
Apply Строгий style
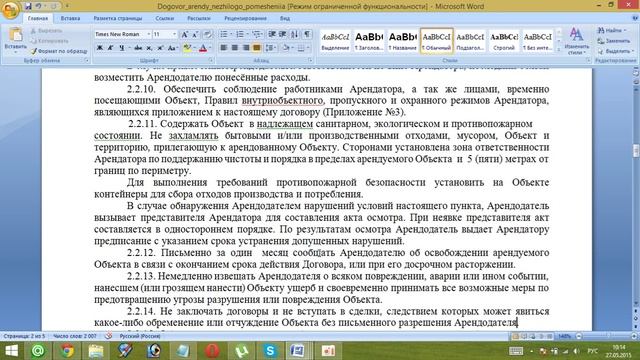504,40
